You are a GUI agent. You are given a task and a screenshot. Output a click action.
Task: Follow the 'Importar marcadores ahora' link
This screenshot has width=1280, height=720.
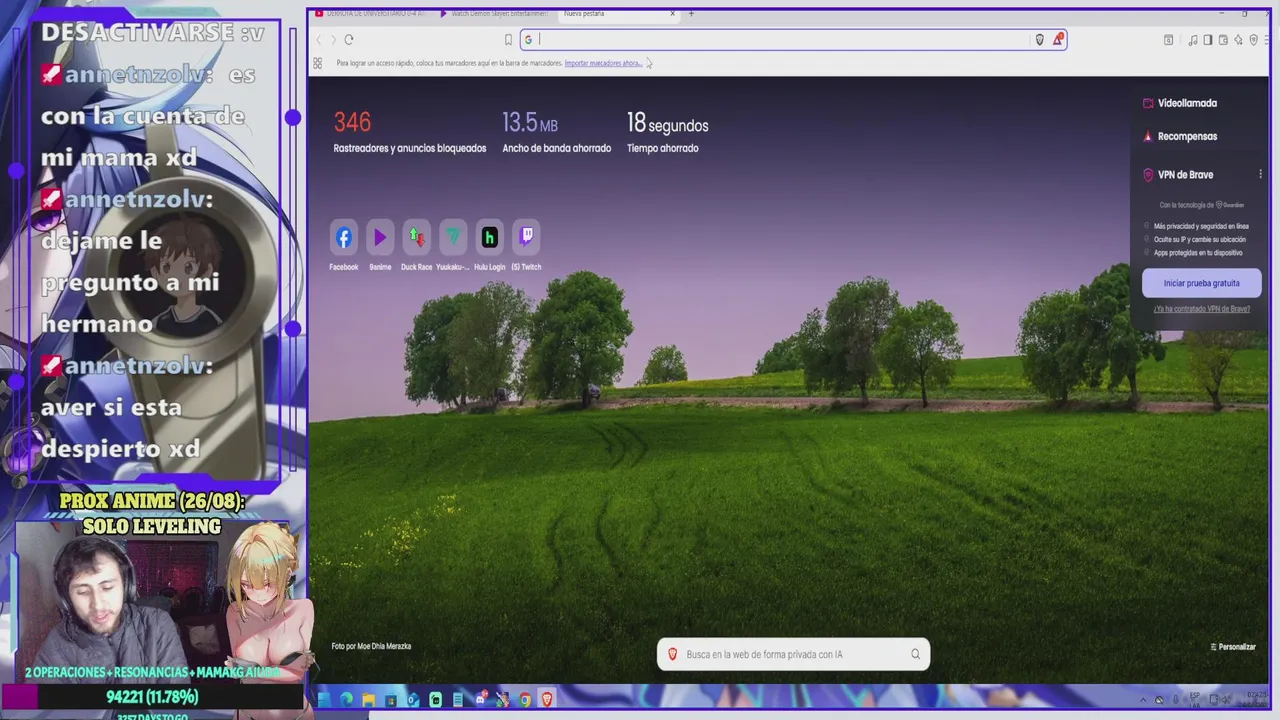603,63
